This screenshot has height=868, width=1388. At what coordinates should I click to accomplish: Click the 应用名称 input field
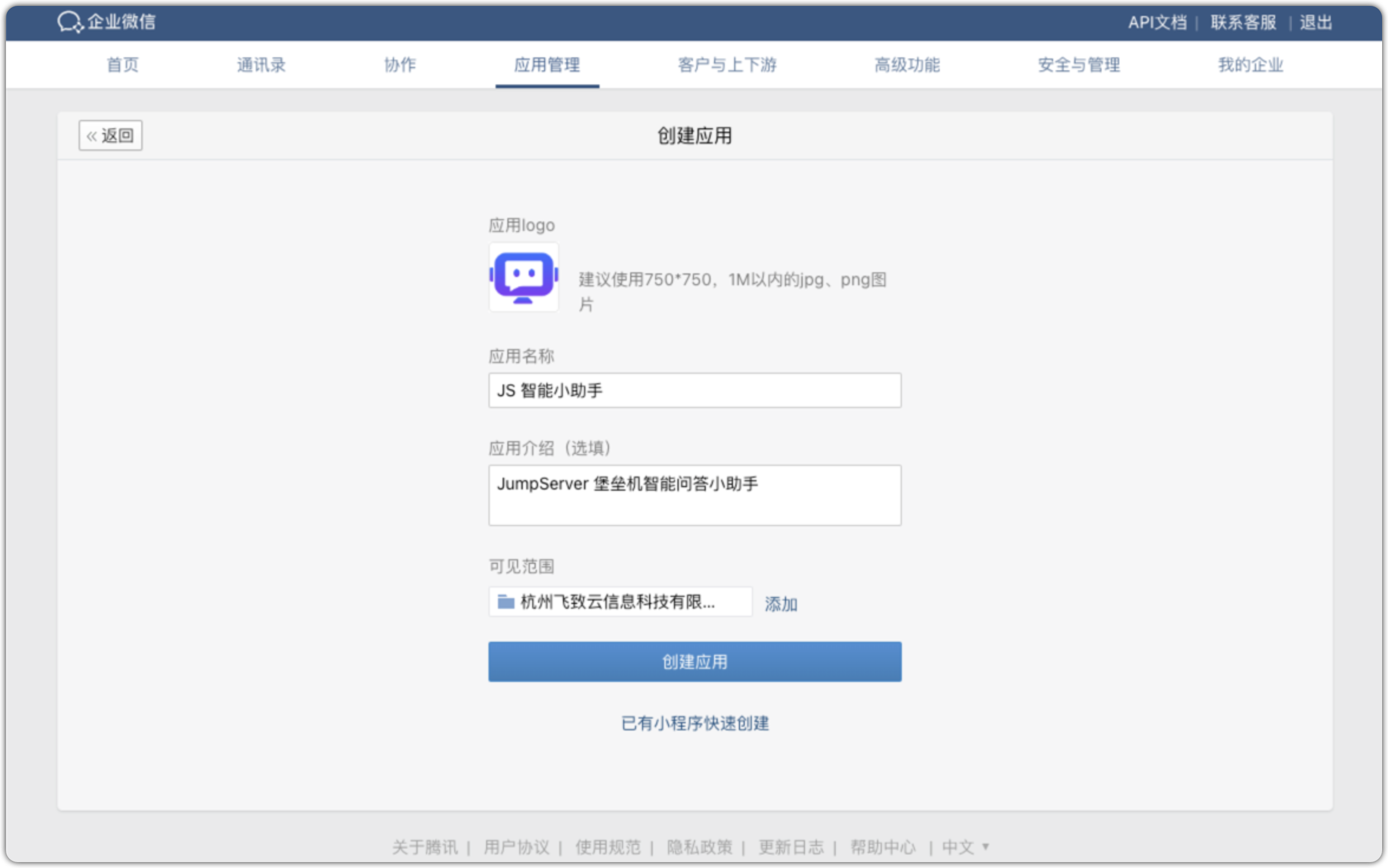[695, 390]
